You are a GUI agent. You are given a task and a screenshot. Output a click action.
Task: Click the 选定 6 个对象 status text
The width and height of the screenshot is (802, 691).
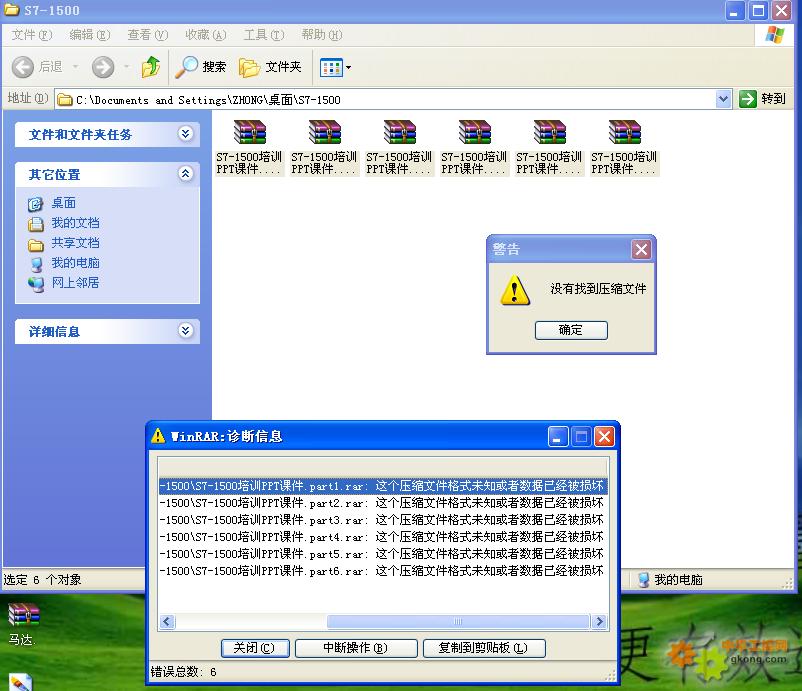pyautogui.click(x=42, y=579)
